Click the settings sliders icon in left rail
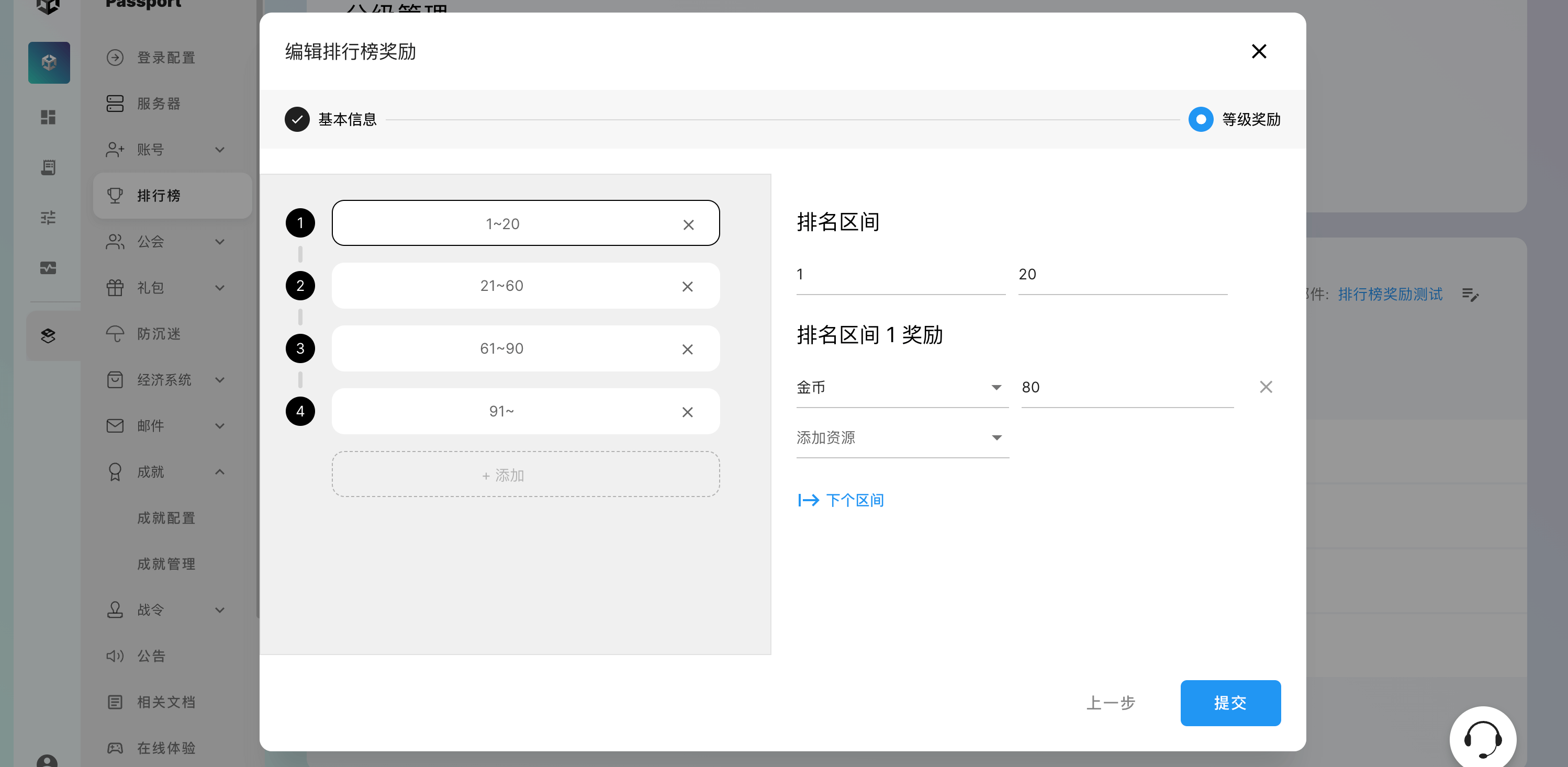Viewport: 1568px width, 767px height. 48,217
